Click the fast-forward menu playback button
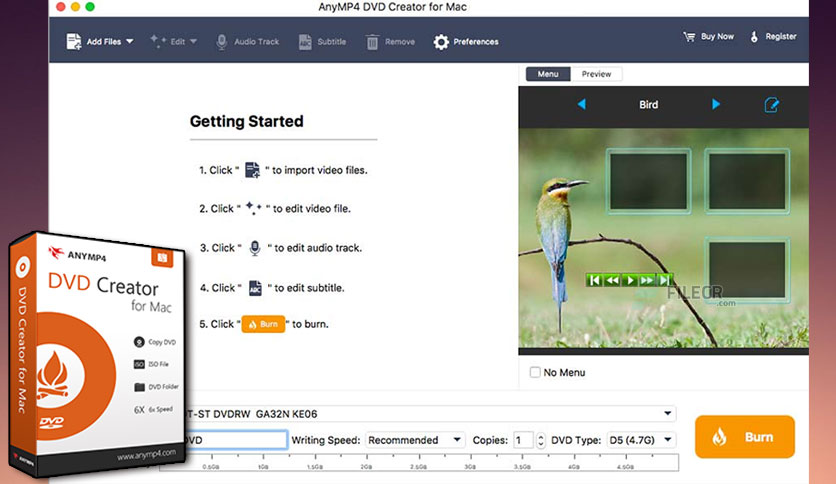Image resolution: width=836 pixels, height=484 pixels. tap(647, 280)
